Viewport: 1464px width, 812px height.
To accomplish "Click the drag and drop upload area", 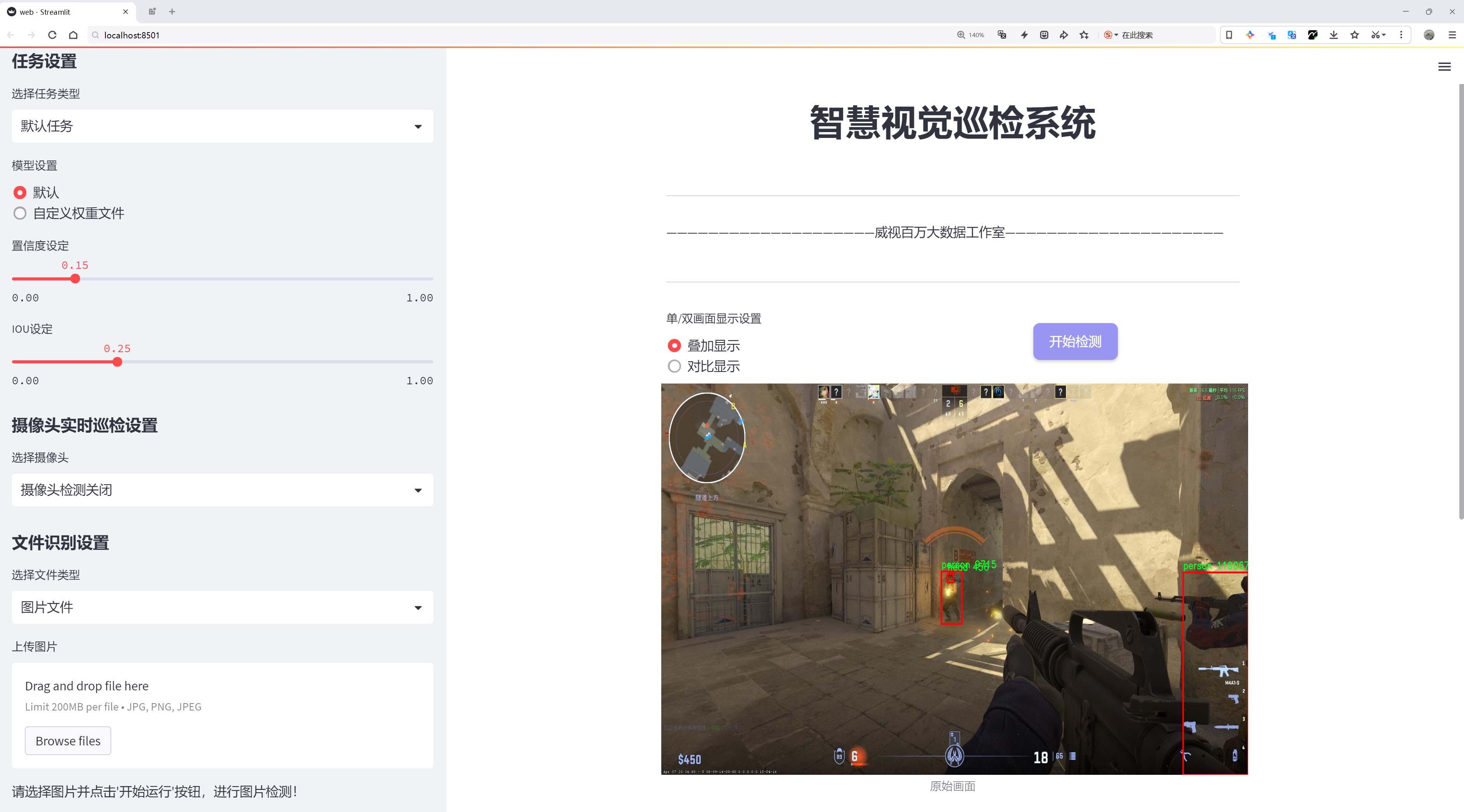I will 222,716.
